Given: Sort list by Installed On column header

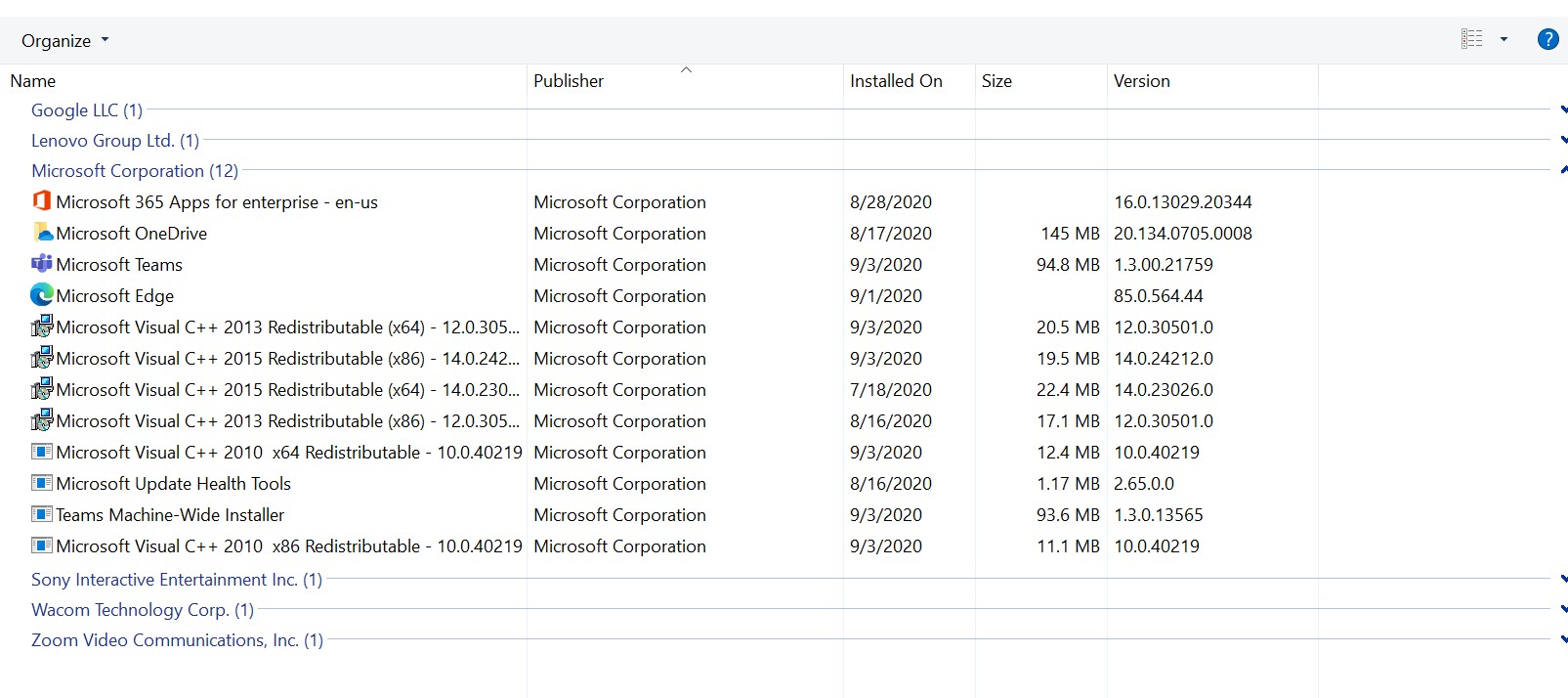Looking at the screenshot, I should tap(896, 81).
